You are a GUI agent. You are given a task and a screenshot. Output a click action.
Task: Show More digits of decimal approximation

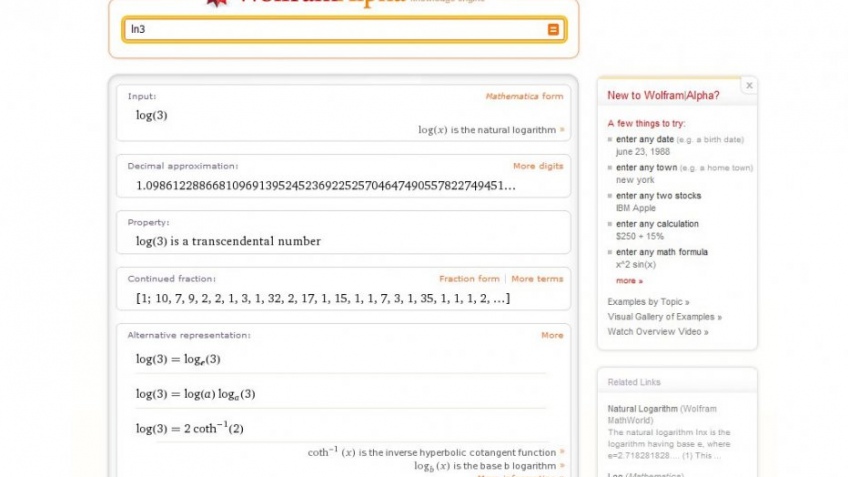(538, 166)
